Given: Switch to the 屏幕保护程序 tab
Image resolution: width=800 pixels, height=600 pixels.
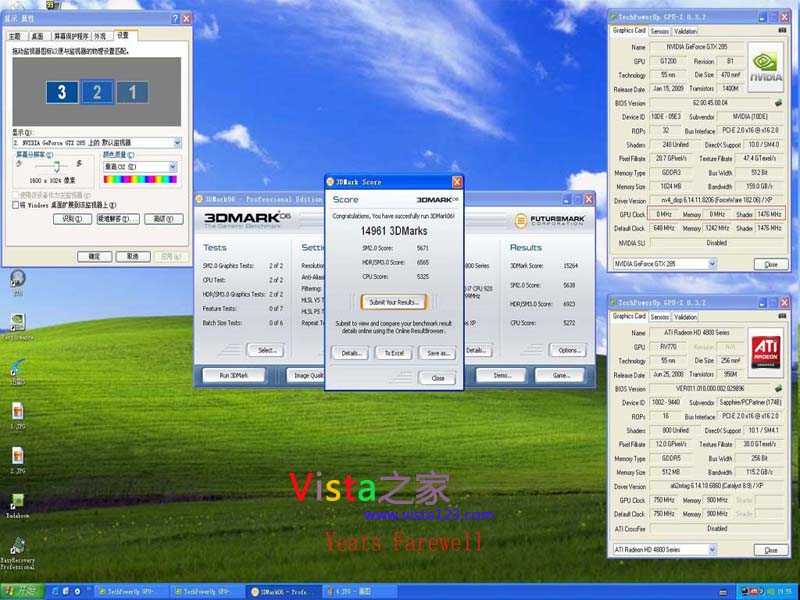Looking at the screenshot, I should 71,36.
